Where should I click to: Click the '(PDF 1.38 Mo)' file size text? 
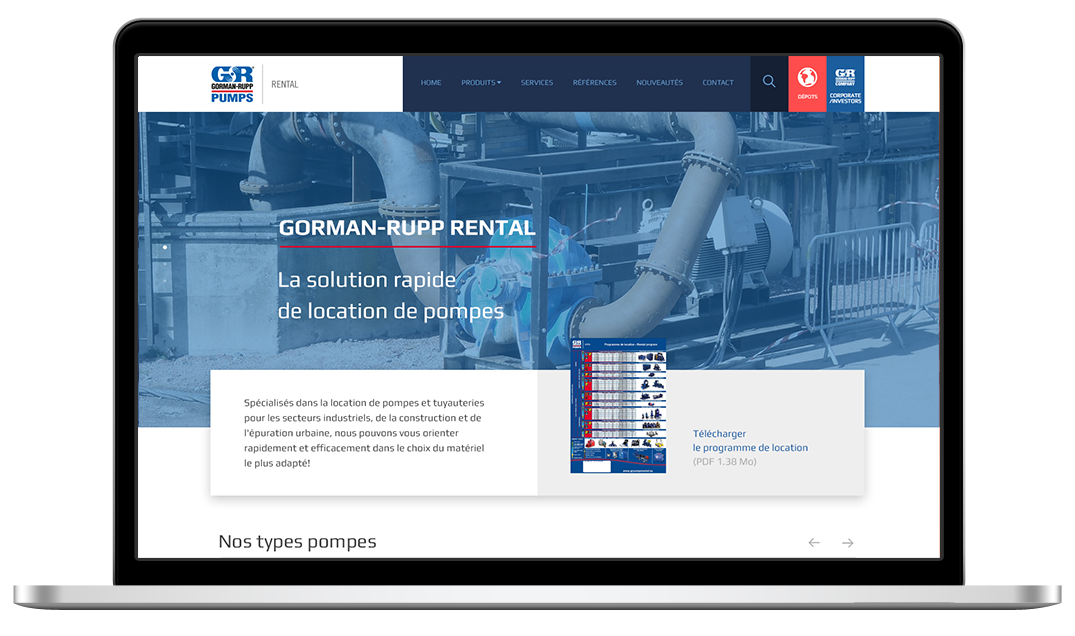pos(725,462)
